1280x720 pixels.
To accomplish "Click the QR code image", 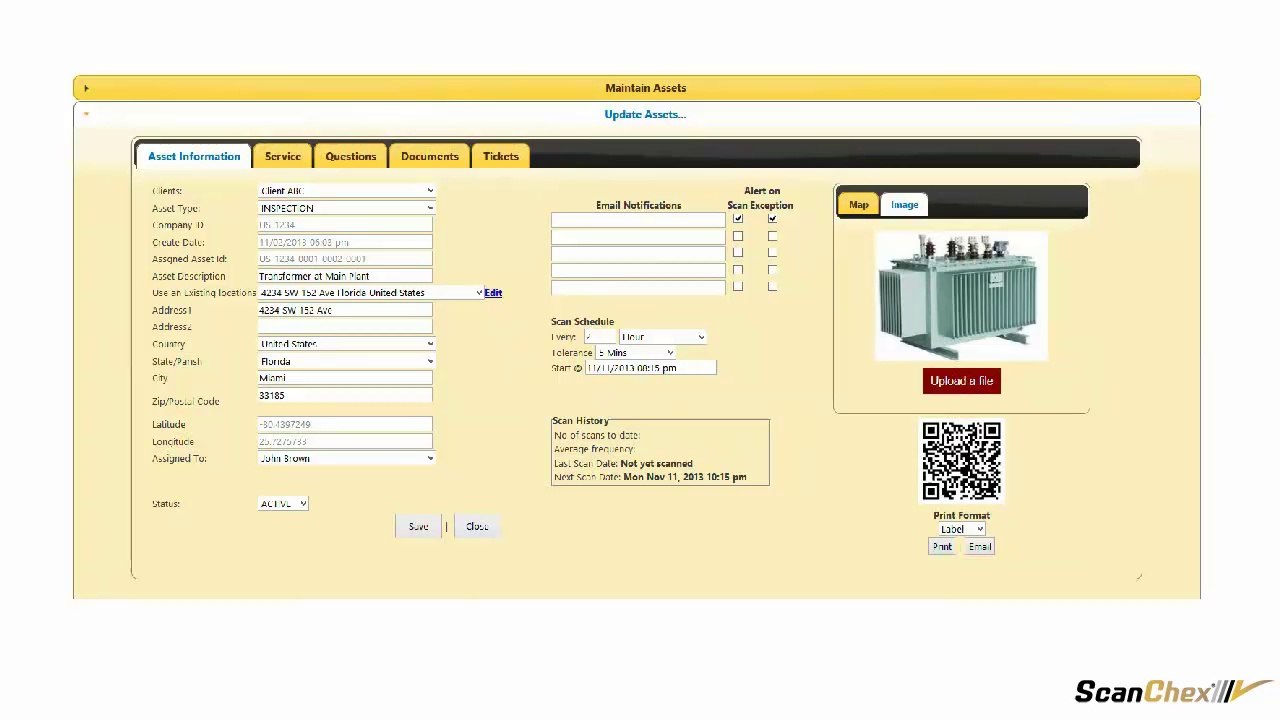I will pos(961,461).
